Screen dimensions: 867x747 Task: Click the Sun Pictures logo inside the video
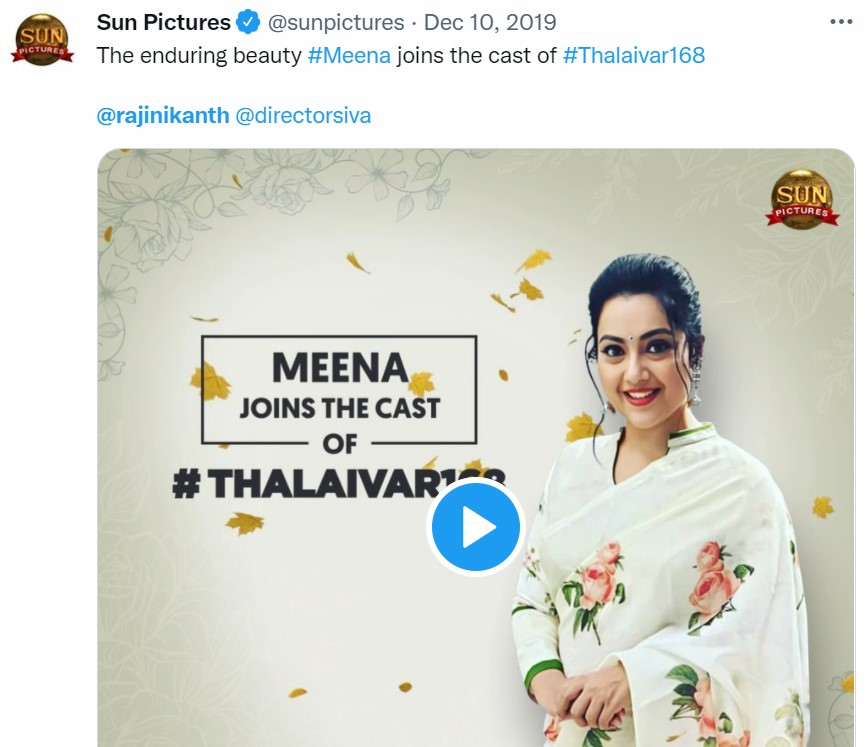pos(800,199)
